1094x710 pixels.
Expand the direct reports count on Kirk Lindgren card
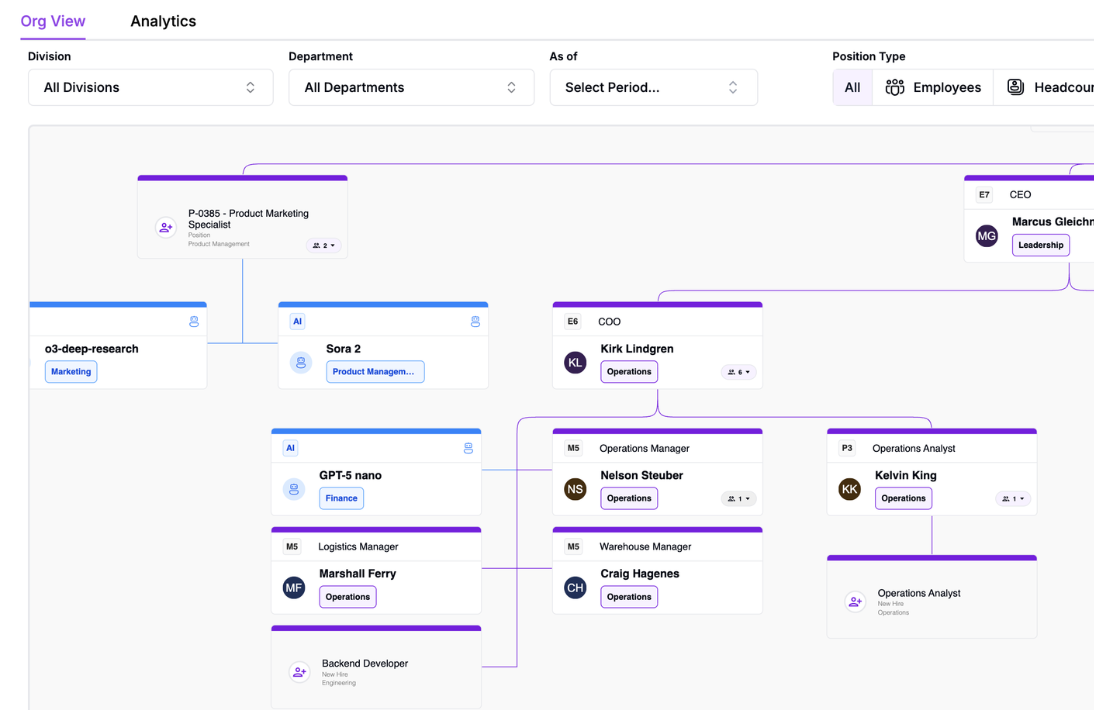[x=738, y=371]
